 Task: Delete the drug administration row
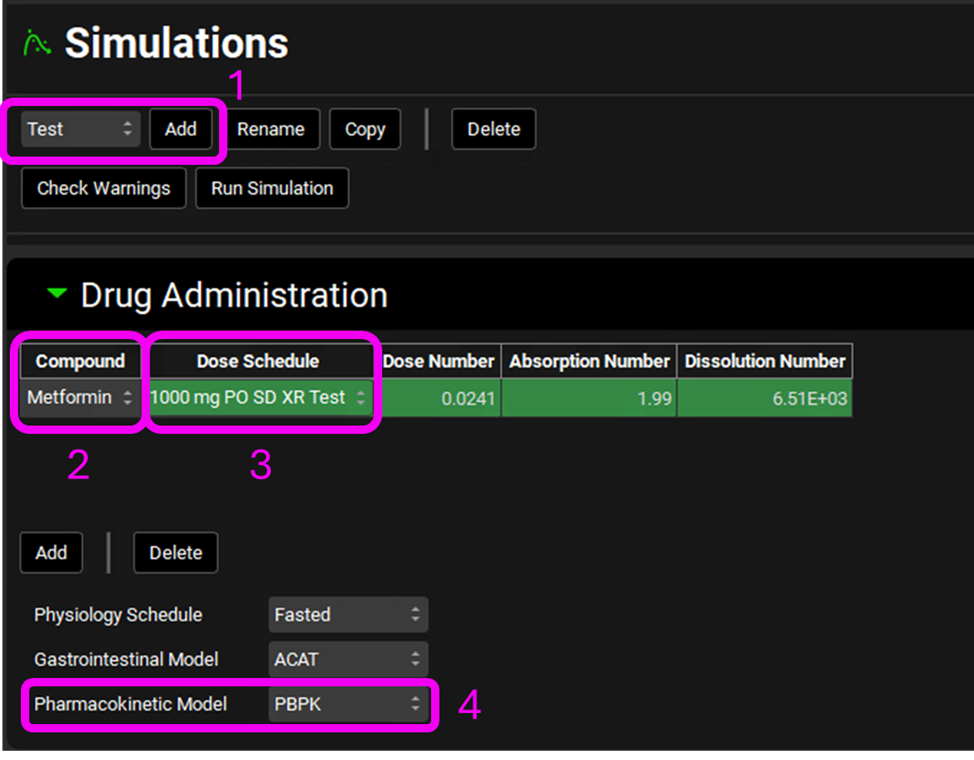click(175, 552)
